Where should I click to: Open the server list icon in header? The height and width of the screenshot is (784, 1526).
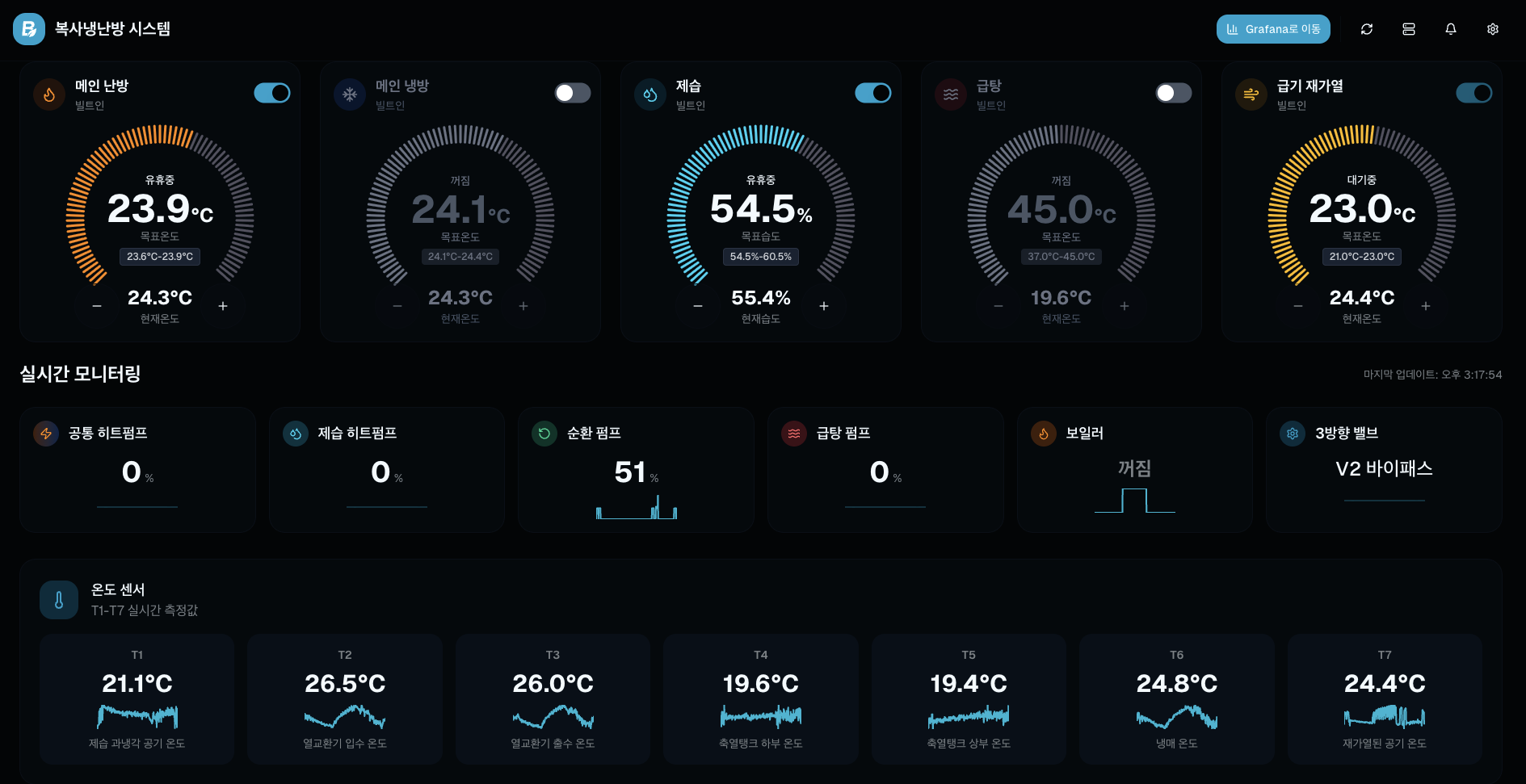pyautogui.click(x=1409, y=29)
